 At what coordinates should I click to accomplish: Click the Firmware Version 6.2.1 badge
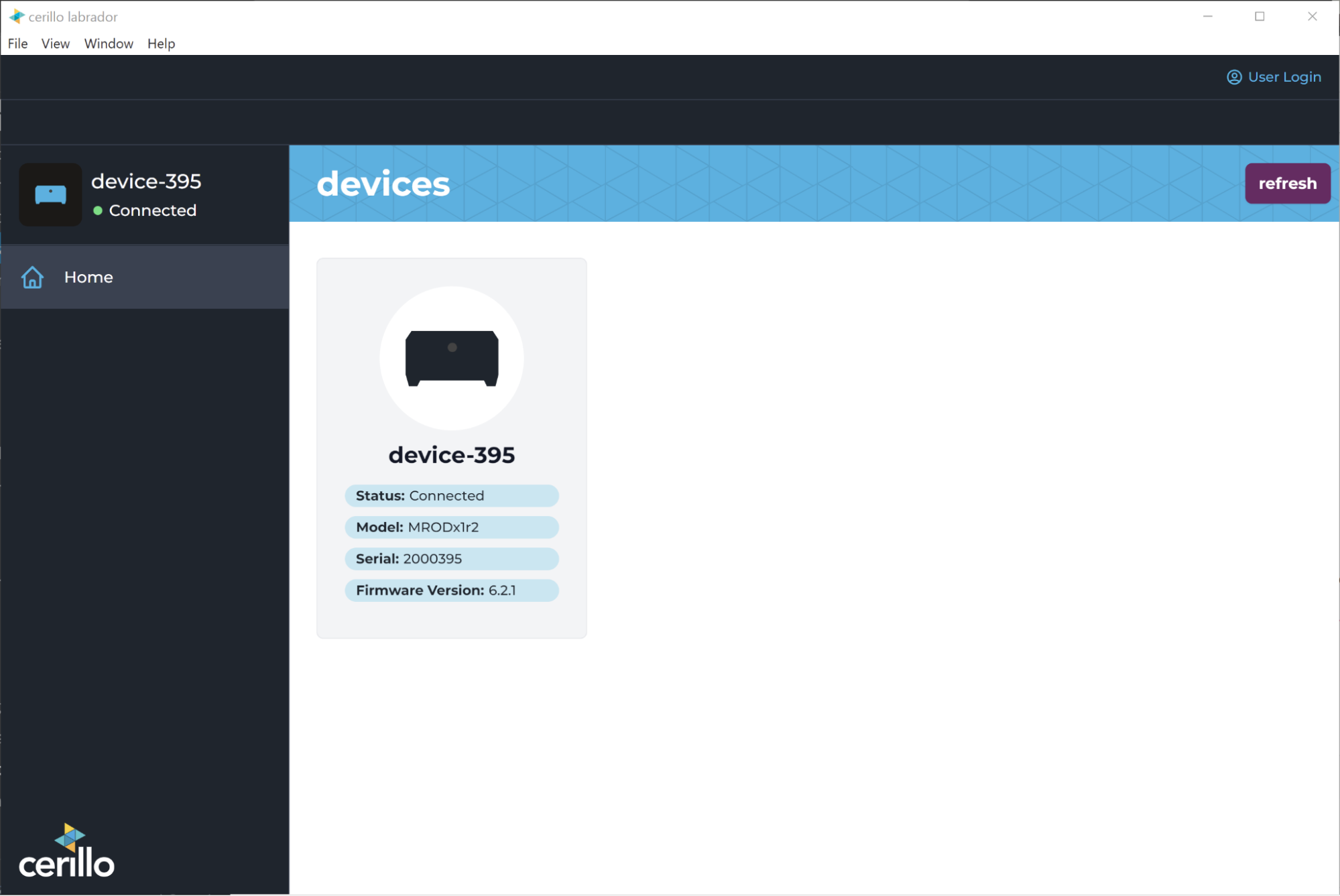[451, 590]
